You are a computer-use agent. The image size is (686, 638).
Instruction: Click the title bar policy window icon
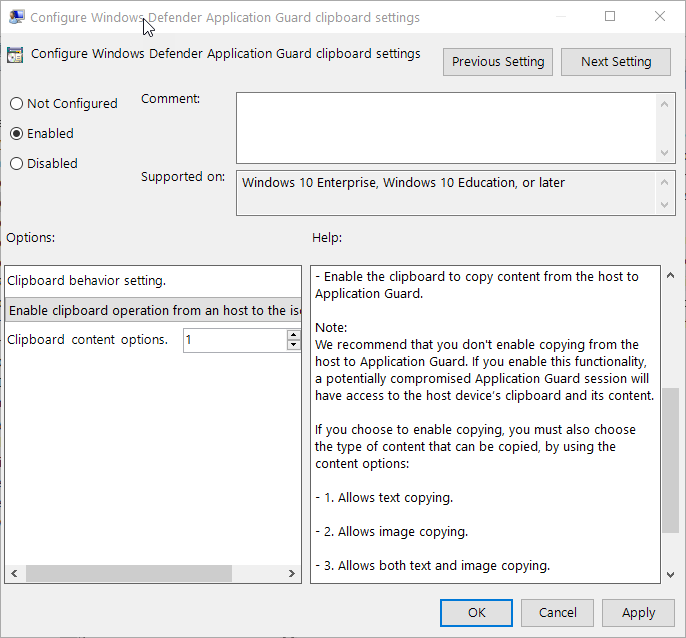(x=16, y=17)
